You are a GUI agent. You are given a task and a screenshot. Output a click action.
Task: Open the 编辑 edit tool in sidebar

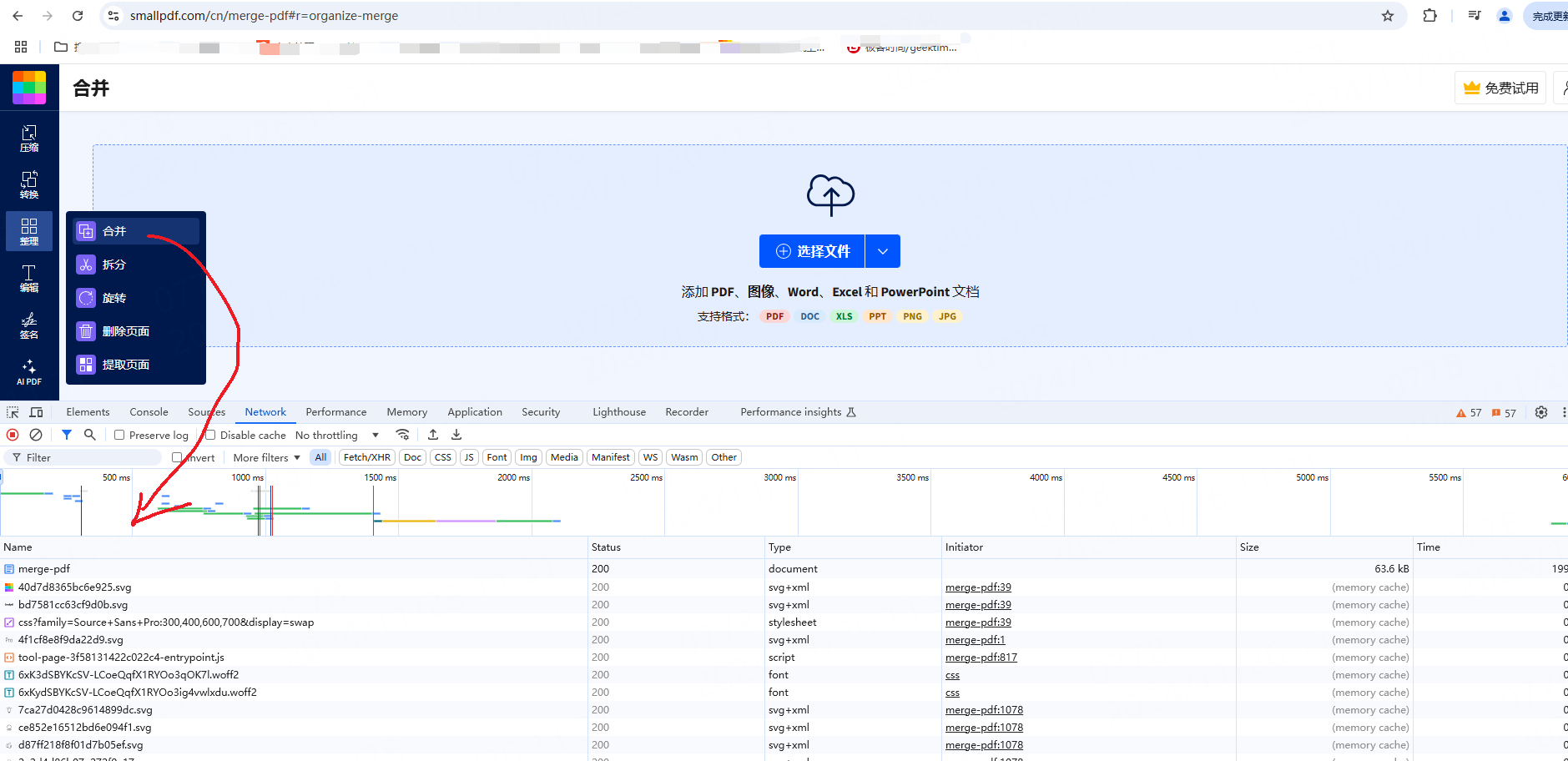(29, 279)
